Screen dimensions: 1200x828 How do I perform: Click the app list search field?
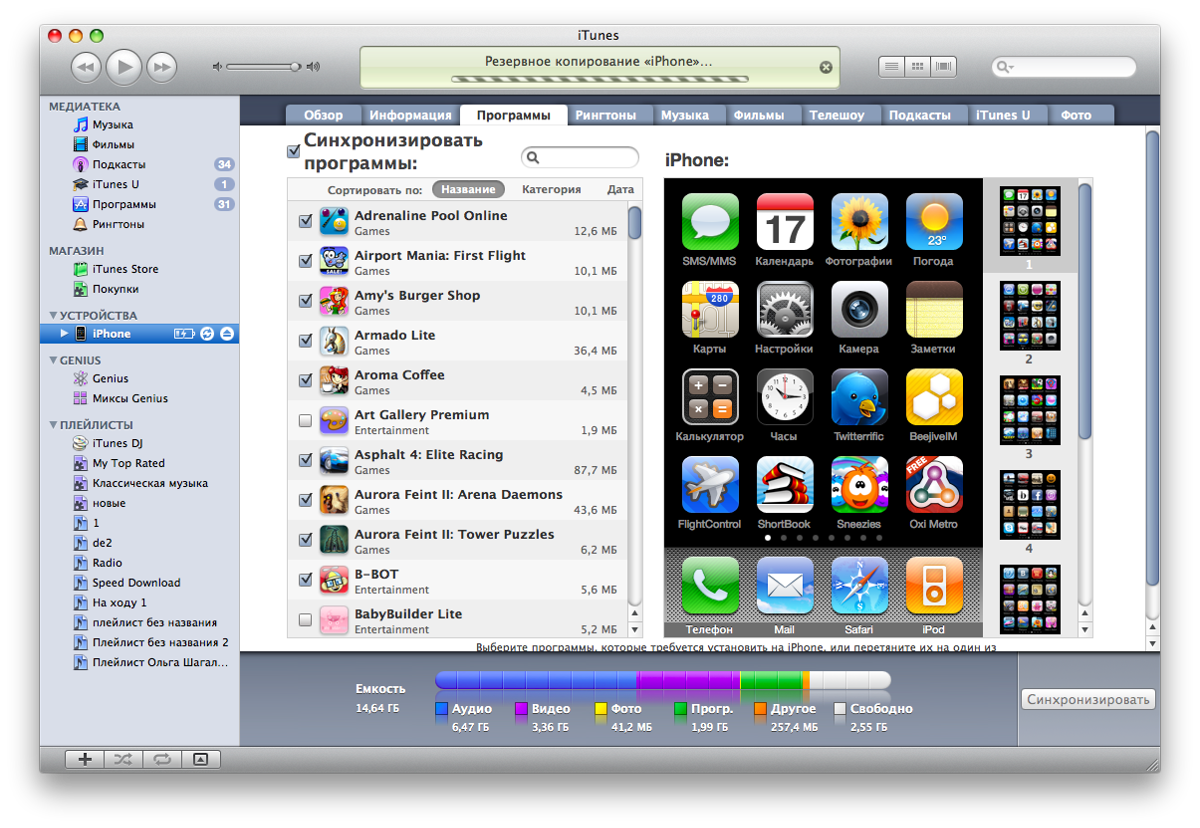pyautogui.click(x=580, y=157)
